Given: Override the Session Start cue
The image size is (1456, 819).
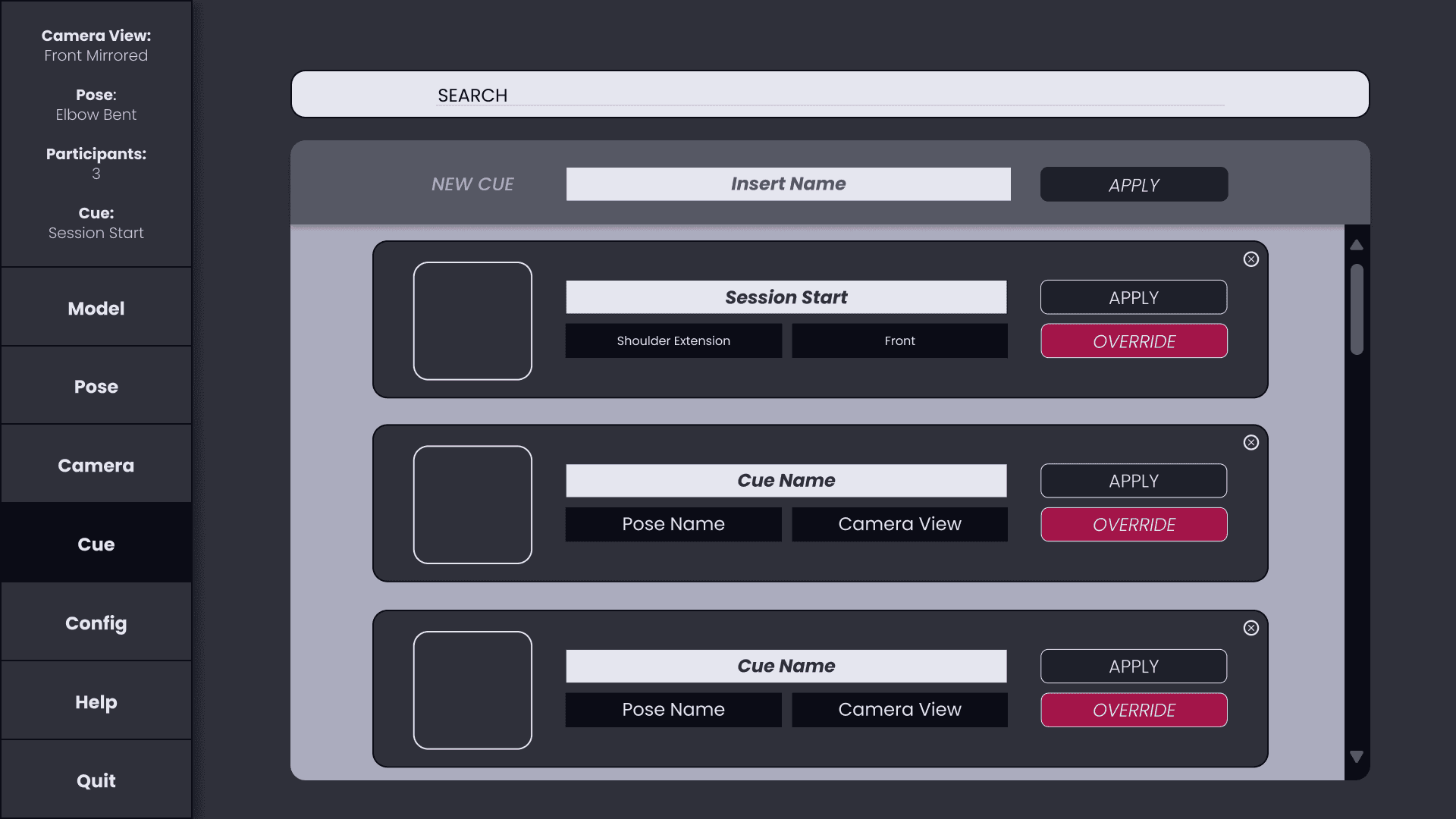Looking at the screenshot, I should click(1134, 341).
